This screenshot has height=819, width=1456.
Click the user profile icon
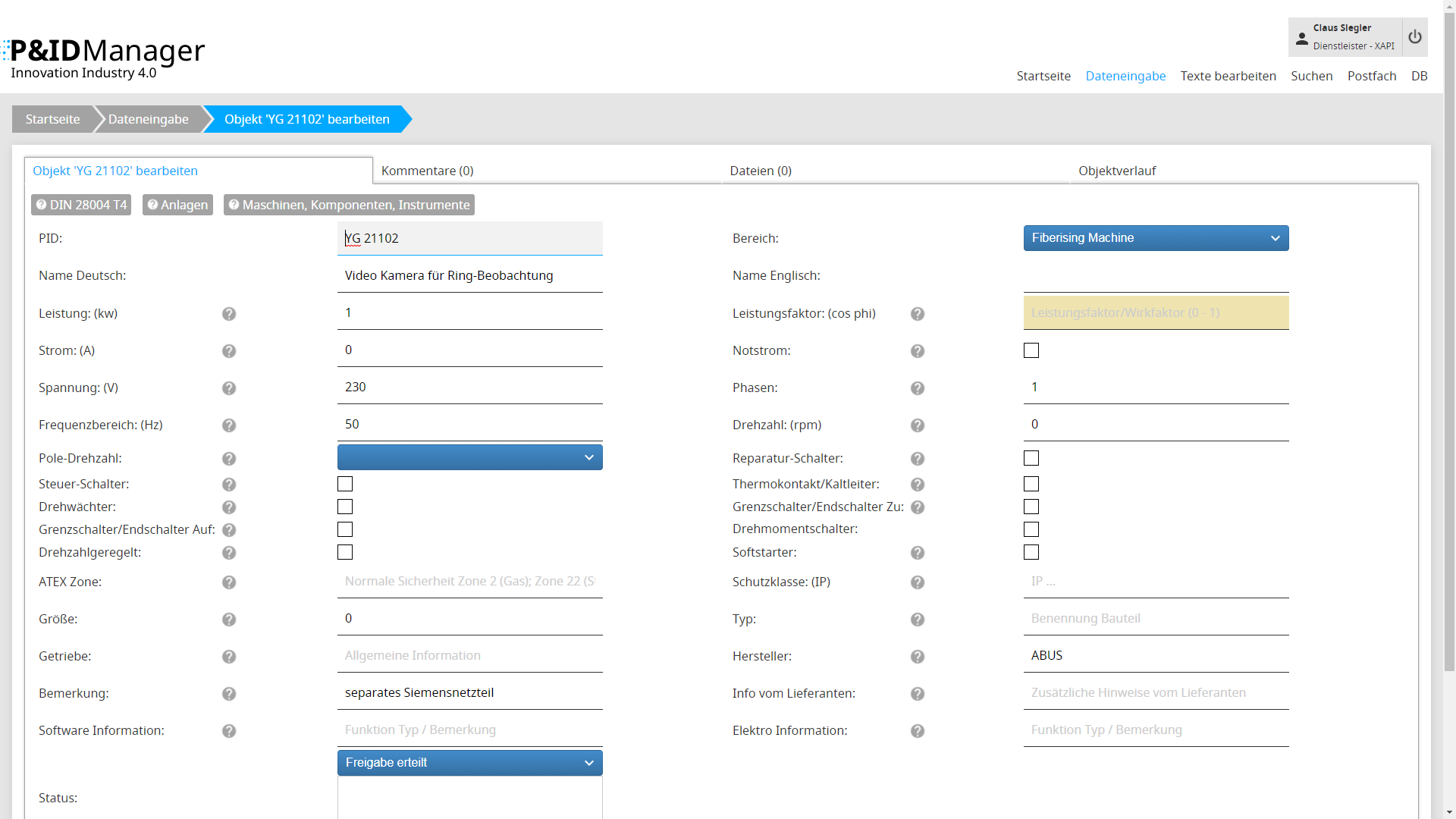[x=1302, y=38]
